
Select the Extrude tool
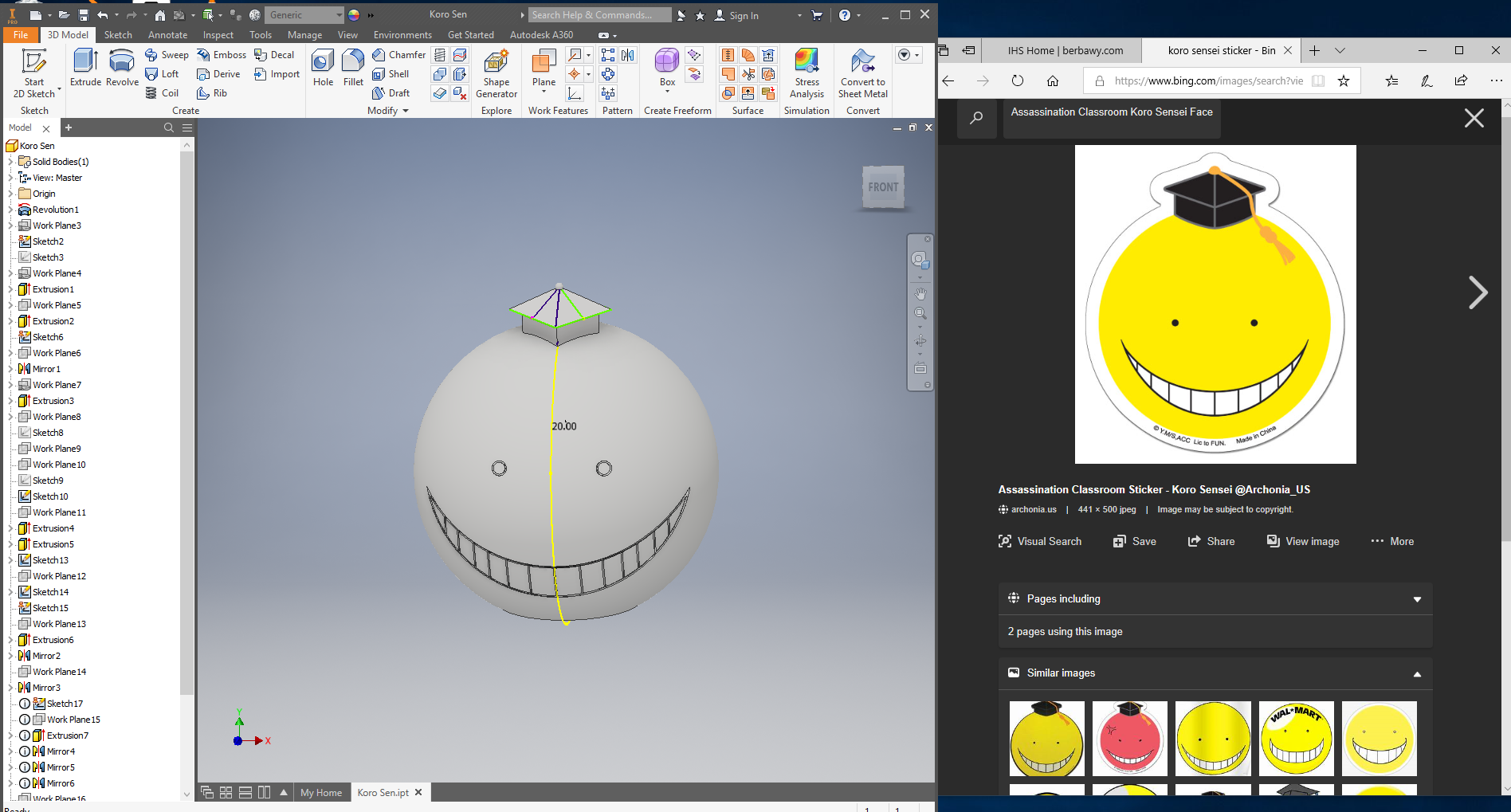85,67
